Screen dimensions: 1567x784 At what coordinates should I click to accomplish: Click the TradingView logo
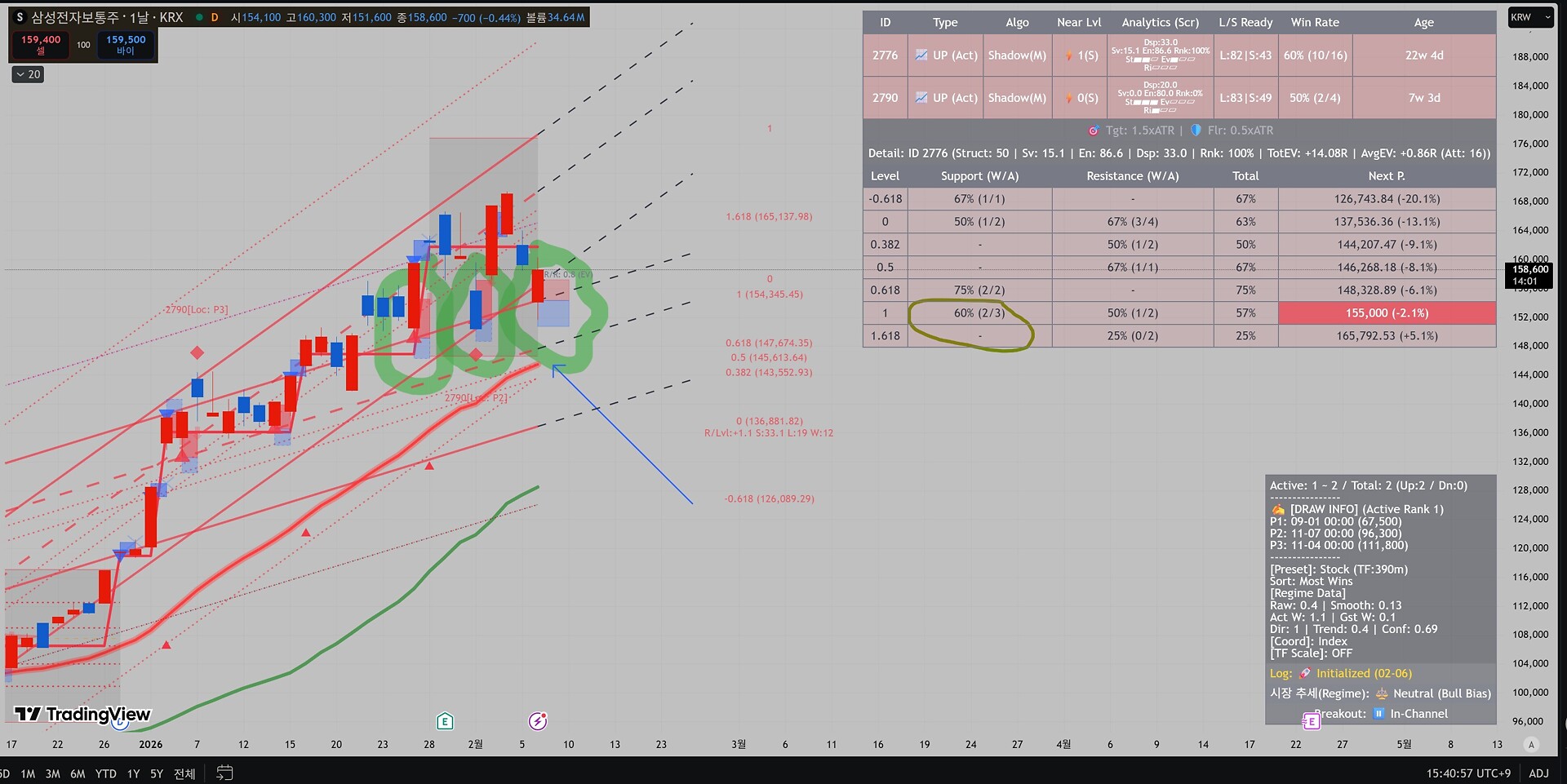82,715
